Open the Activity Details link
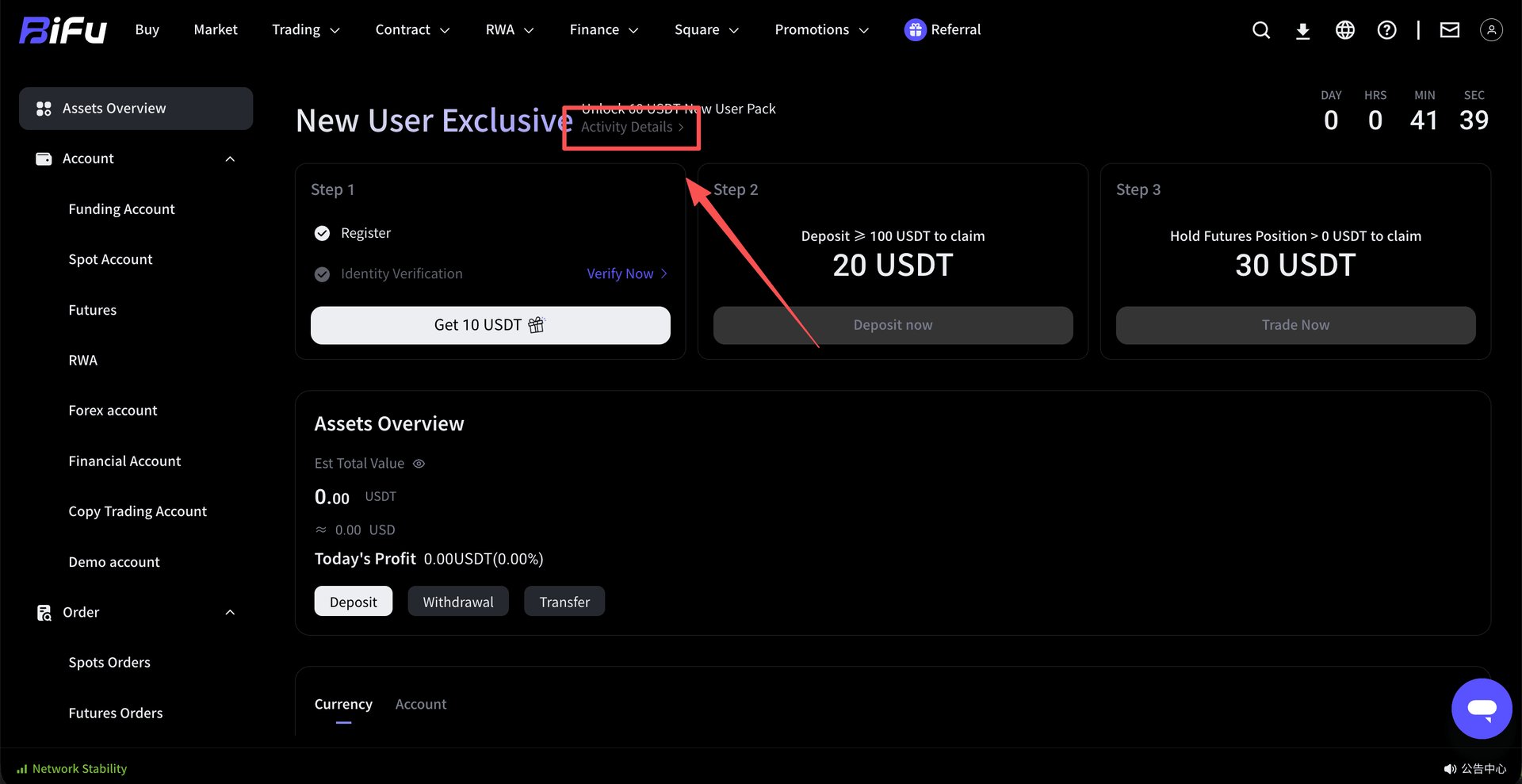Screen dimensions: 1522x784 [x=633, y=128]
